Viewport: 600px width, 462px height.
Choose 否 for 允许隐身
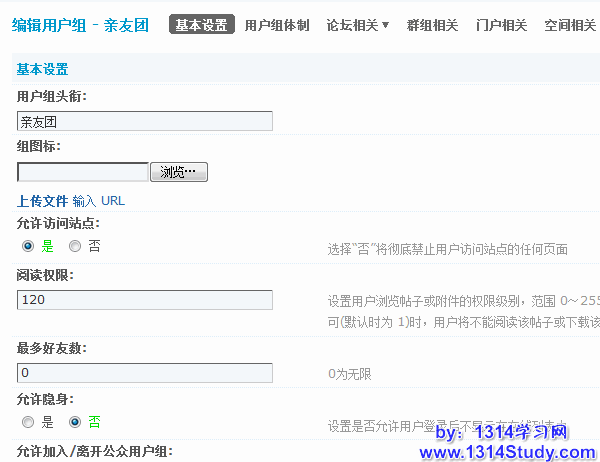pyautogui.click(x=75, y=422)
